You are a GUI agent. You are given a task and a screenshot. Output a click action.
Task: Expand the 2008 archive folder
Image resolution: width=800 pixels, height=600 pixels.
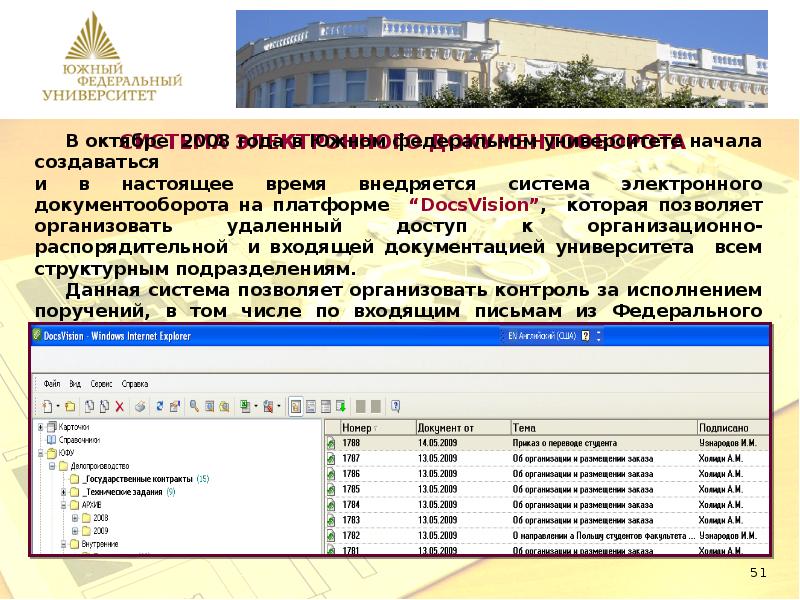(x=73, y=518)
